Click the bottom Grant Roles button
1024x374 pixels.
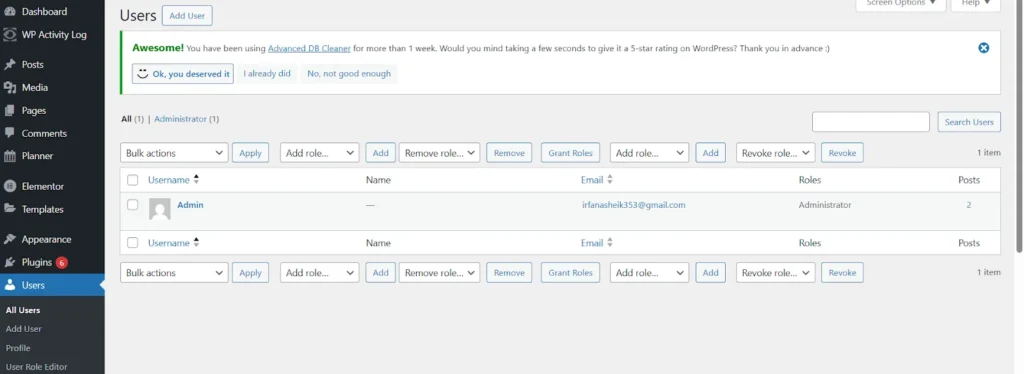(570, 273)
